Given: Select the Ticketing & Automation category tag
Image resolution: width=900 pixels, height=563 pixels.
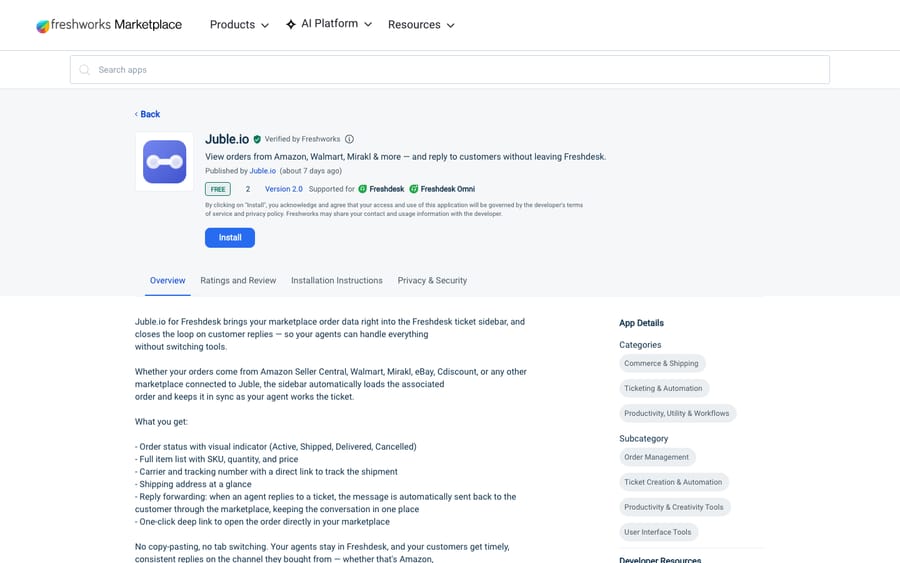Looking at the screenshot, I should click(x=664, y=389).
